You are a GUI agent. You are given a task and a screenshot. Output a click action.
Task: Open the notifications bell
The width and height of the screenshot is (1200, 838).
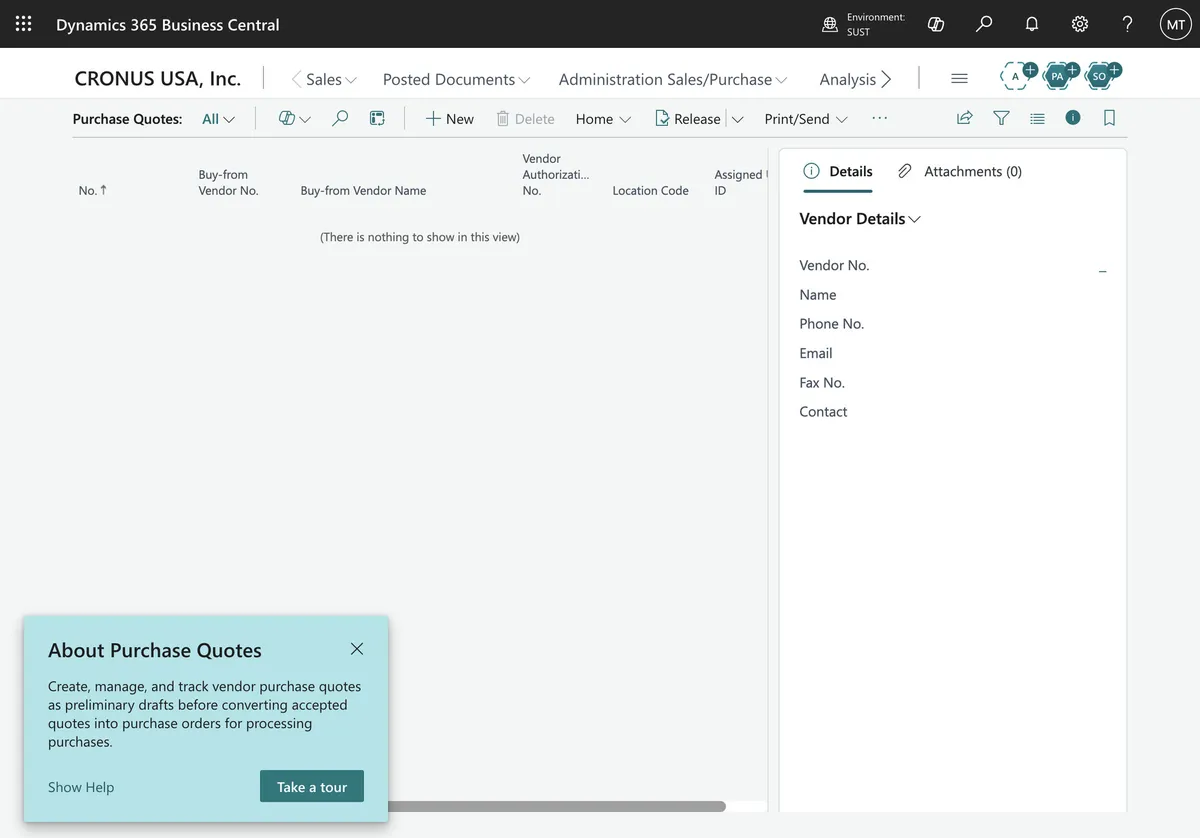[1032, 24]
